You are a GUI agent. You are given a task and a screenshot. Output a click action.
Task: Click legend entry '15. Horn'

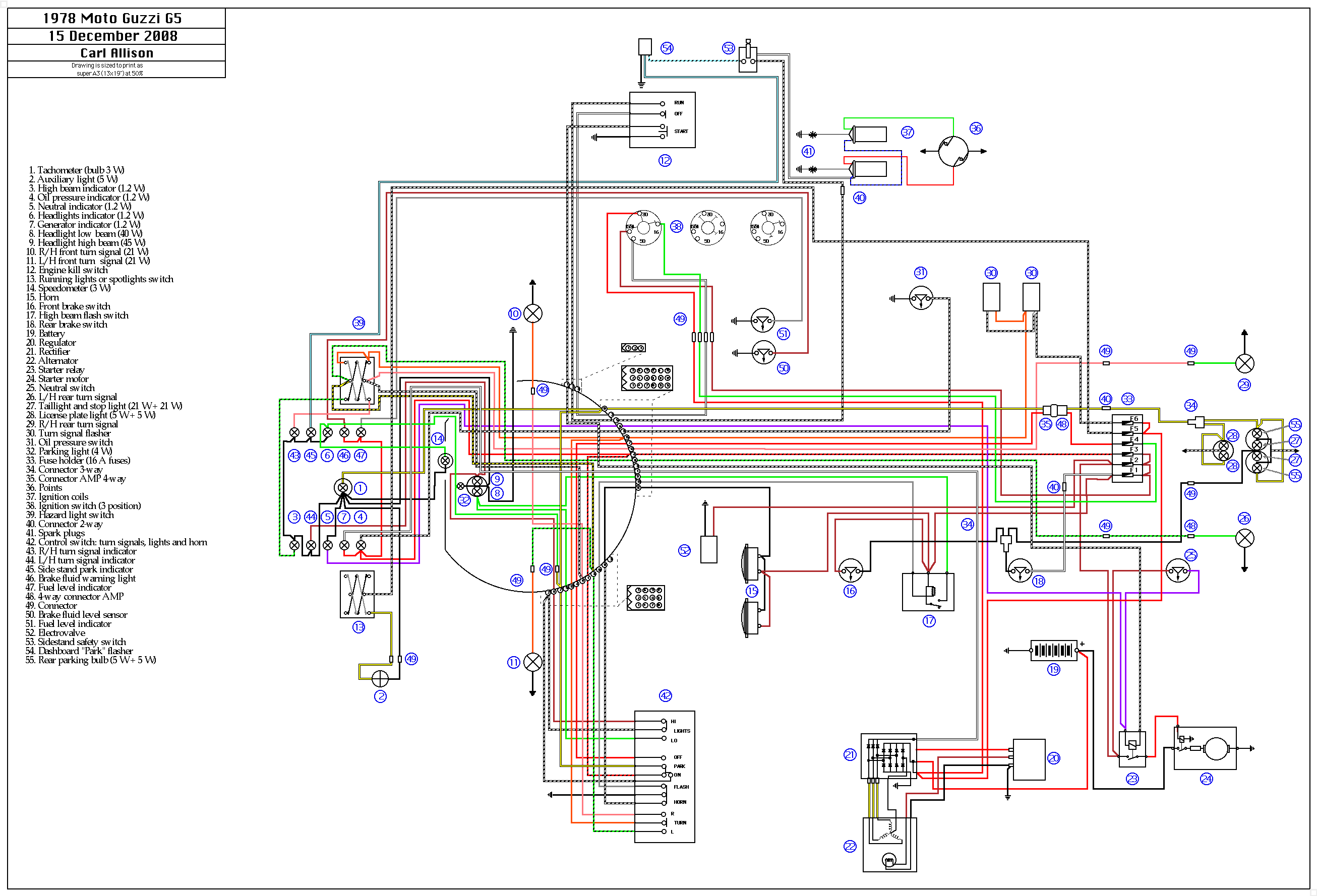tap(42, 297)
